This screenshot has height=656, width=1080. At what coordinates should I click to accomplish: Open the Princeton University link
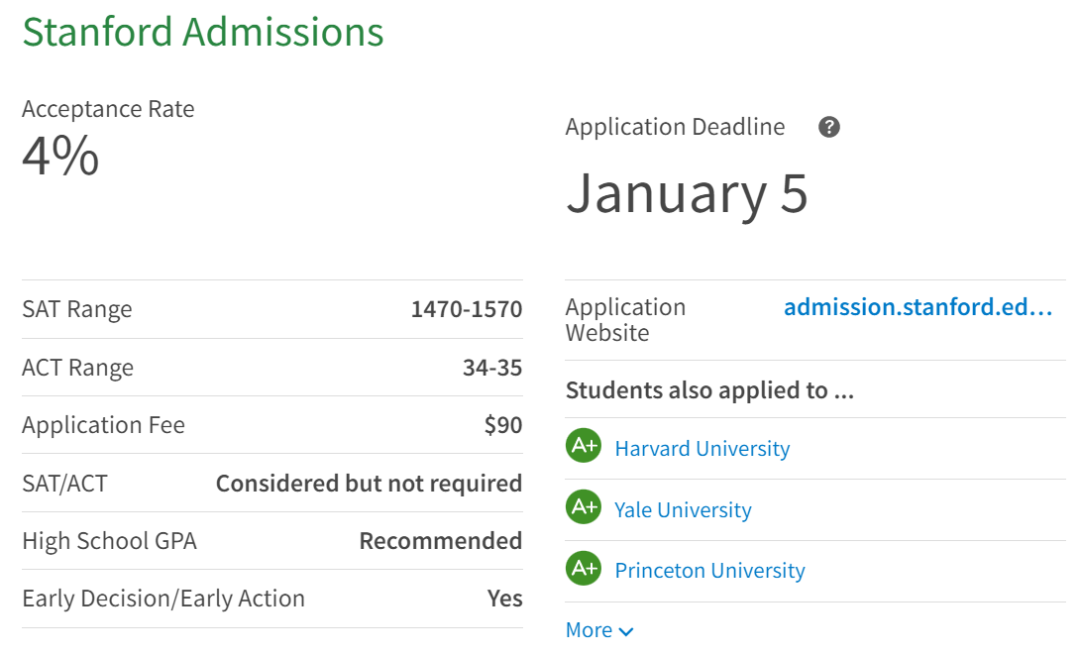709,571
